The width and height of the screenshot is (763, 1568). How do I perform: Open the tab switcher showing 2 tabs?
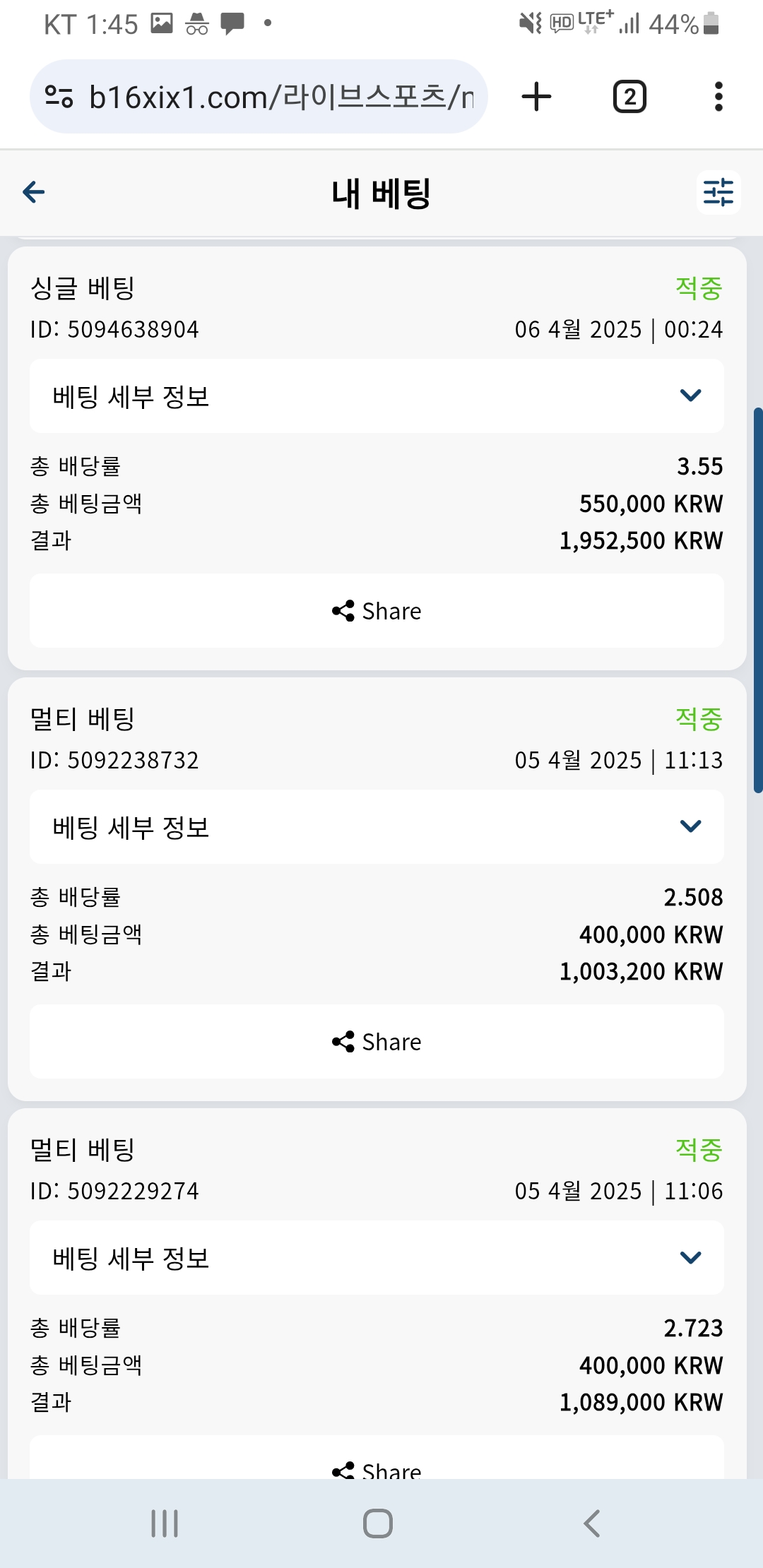click(629, 97)
